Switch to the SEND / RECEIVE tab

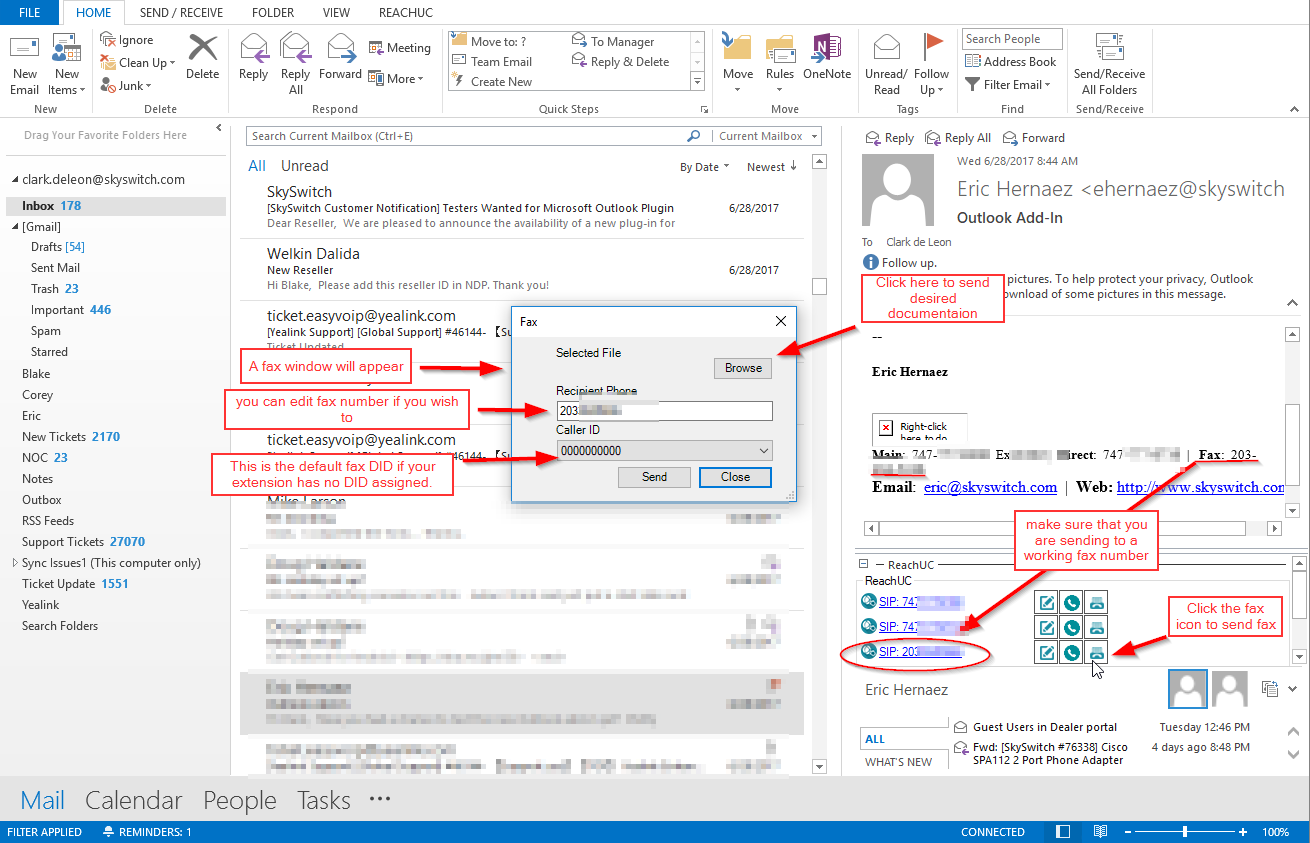coord(182,13)
